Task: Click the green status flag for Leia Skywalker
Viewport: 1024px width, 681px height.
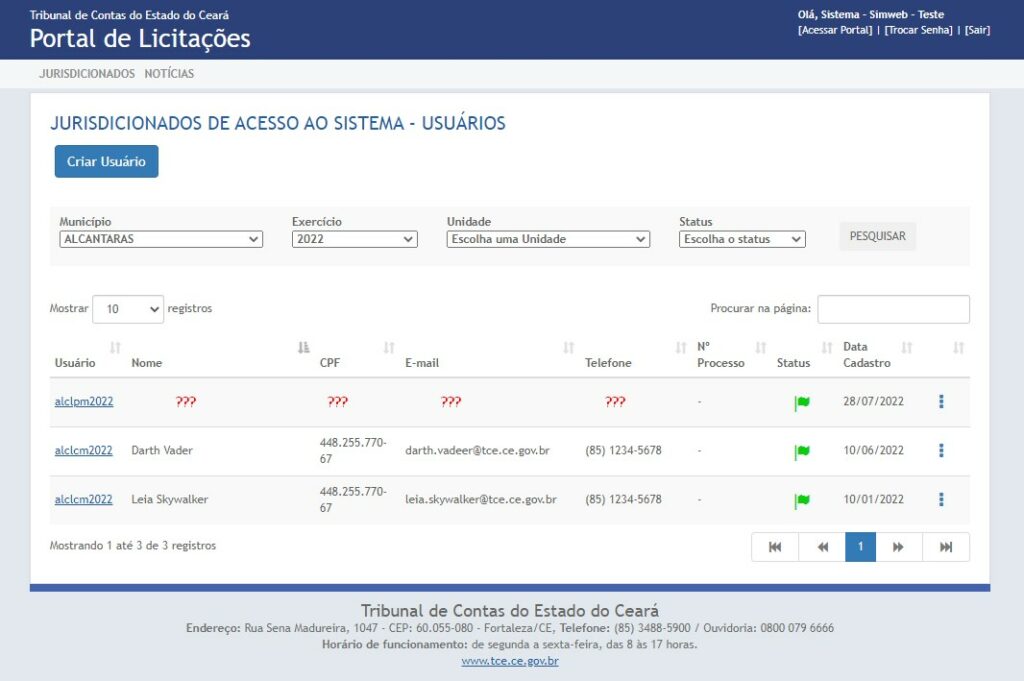Action: [802, 501]
